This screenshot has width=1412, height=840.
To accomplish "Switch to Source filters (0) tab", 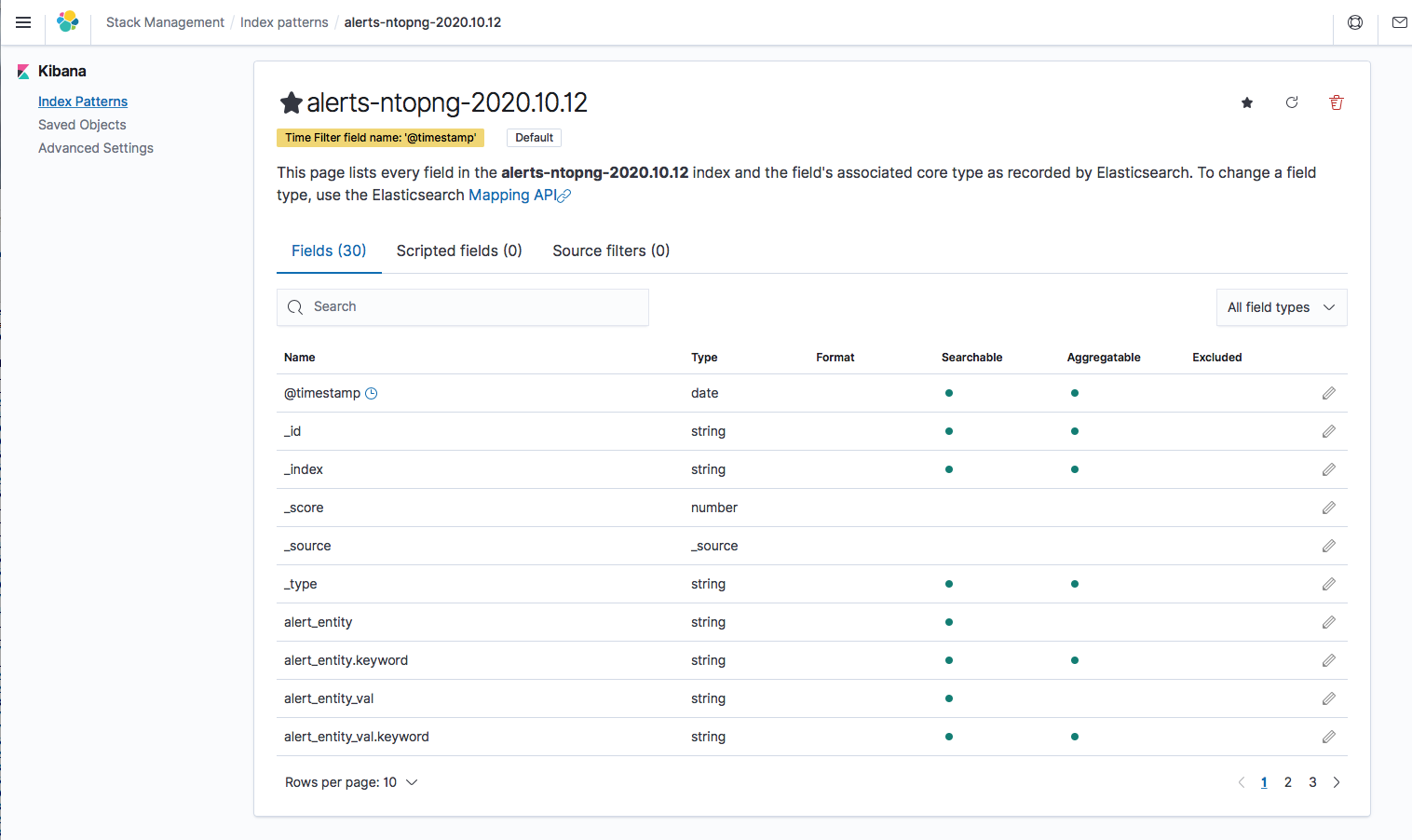I will pyautogui.click(x=611, y=251).
